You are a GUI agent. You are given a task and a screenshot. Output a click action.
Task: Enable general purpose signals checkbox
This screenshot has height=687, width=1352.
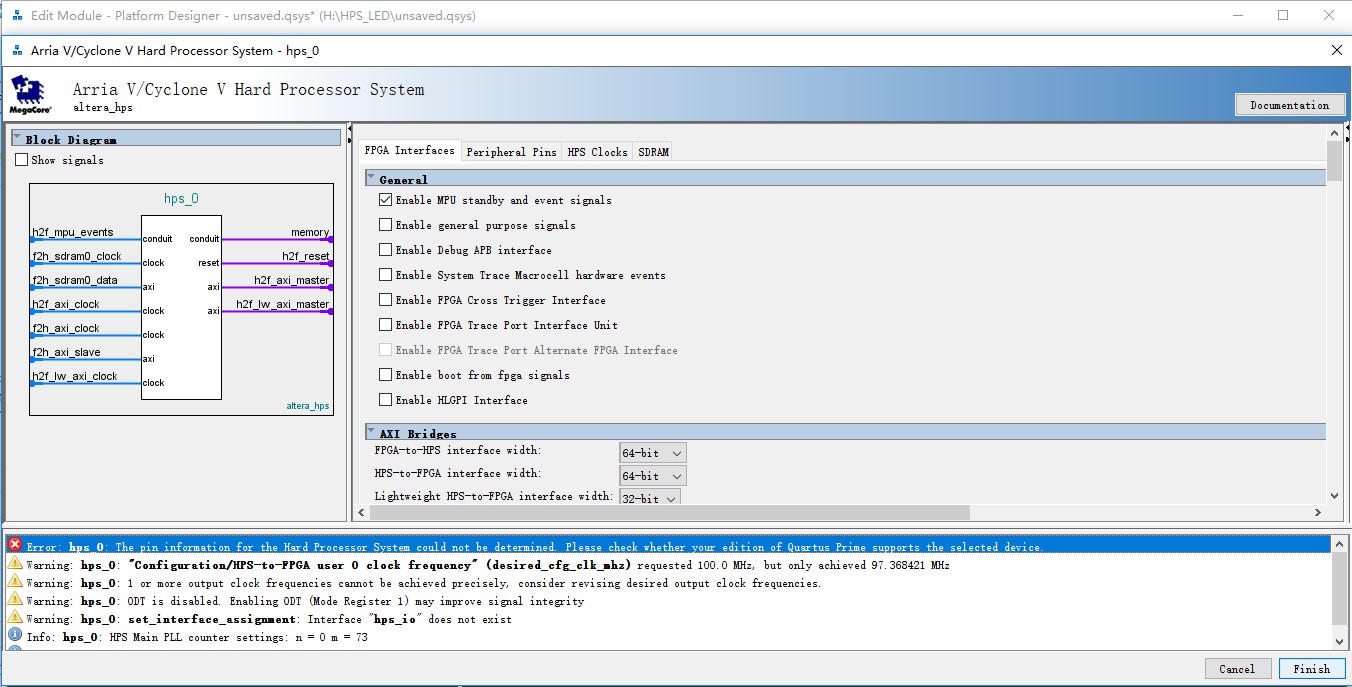coord(385,225)
